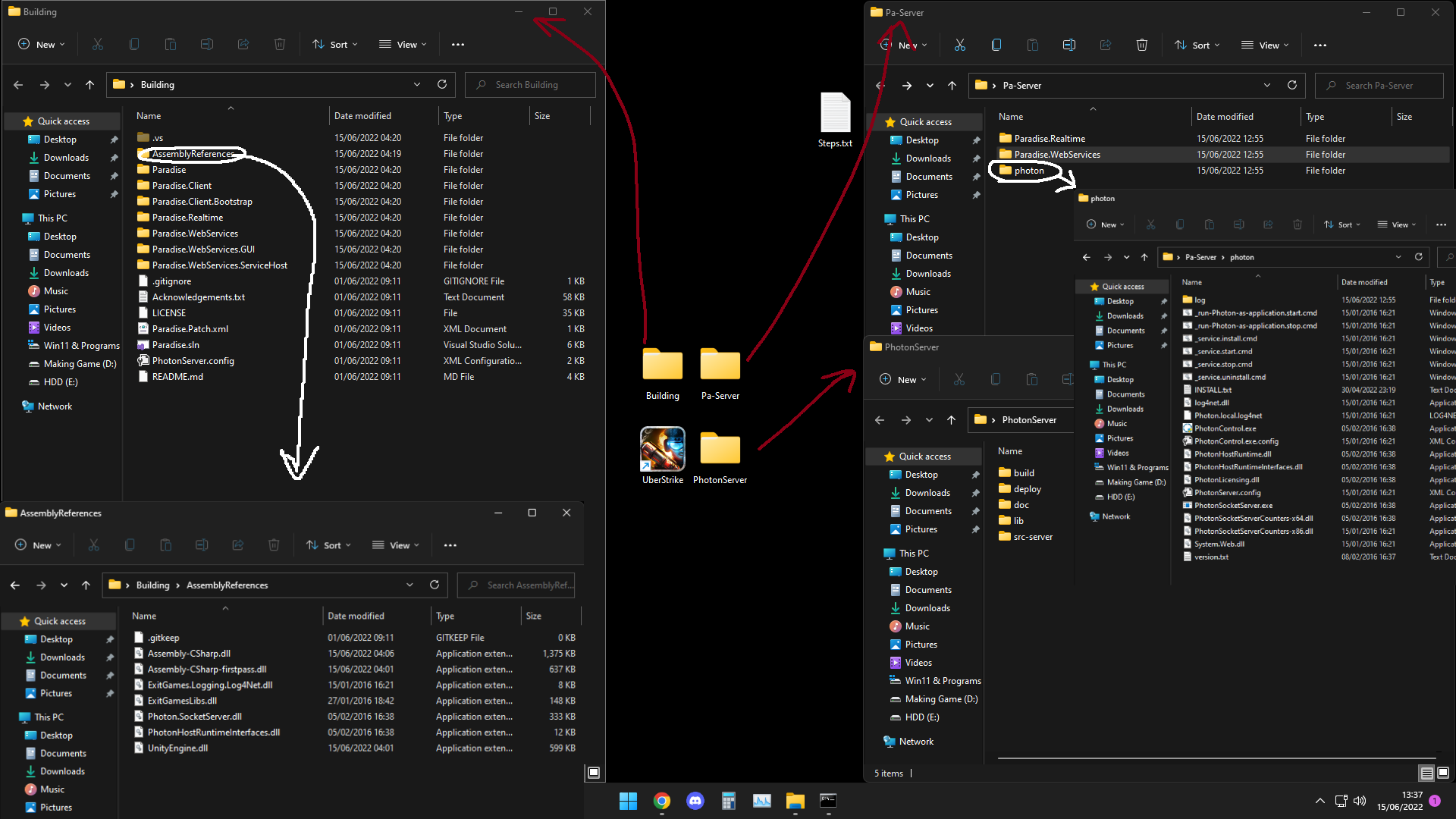
Task: Go up one level in AssemblyReferences window
Action: [x=86, y=585]
